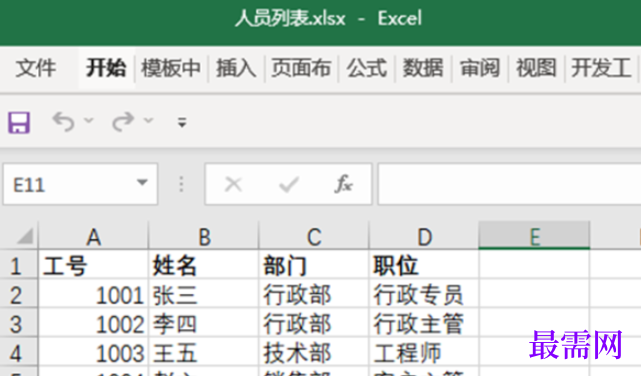Click the resize grip beside Name Box
Screen dimensions: 641x376
click(x=181, y=184)
